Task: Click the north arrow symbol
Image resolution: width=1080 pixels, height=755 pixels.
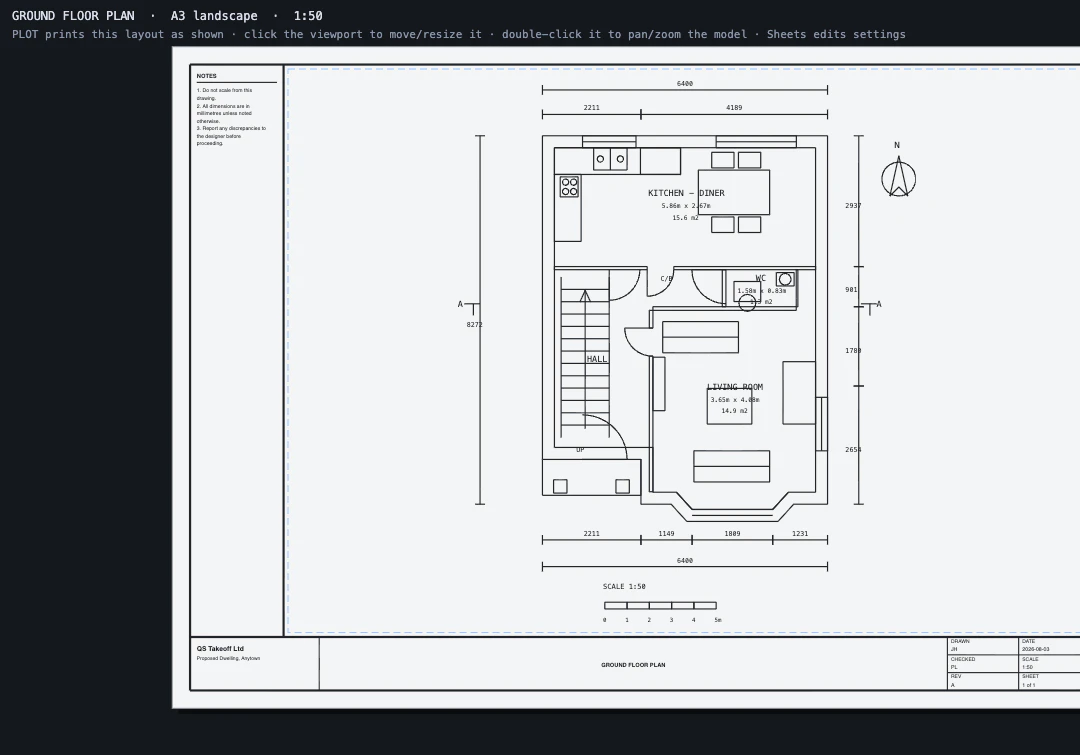Action: pyautogui.click(x=899, y=176)
